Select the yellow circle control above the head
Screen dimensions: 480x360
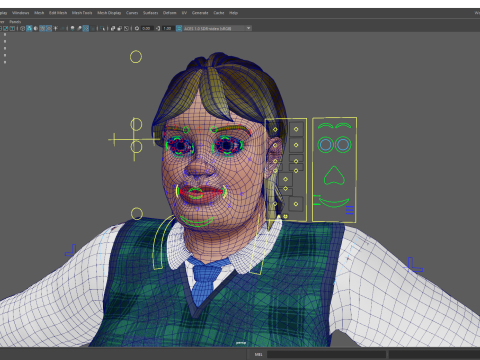136,57
